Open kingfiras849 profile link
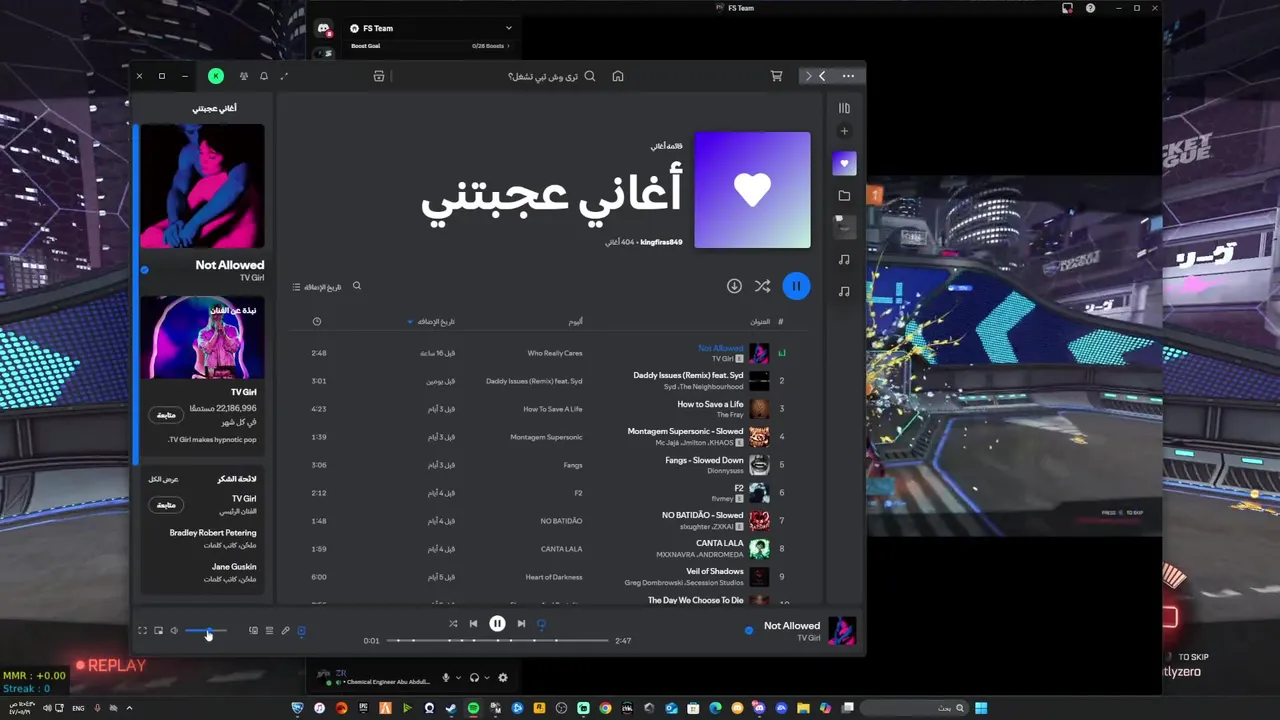The image size is (1280, 720). point(661,242)
